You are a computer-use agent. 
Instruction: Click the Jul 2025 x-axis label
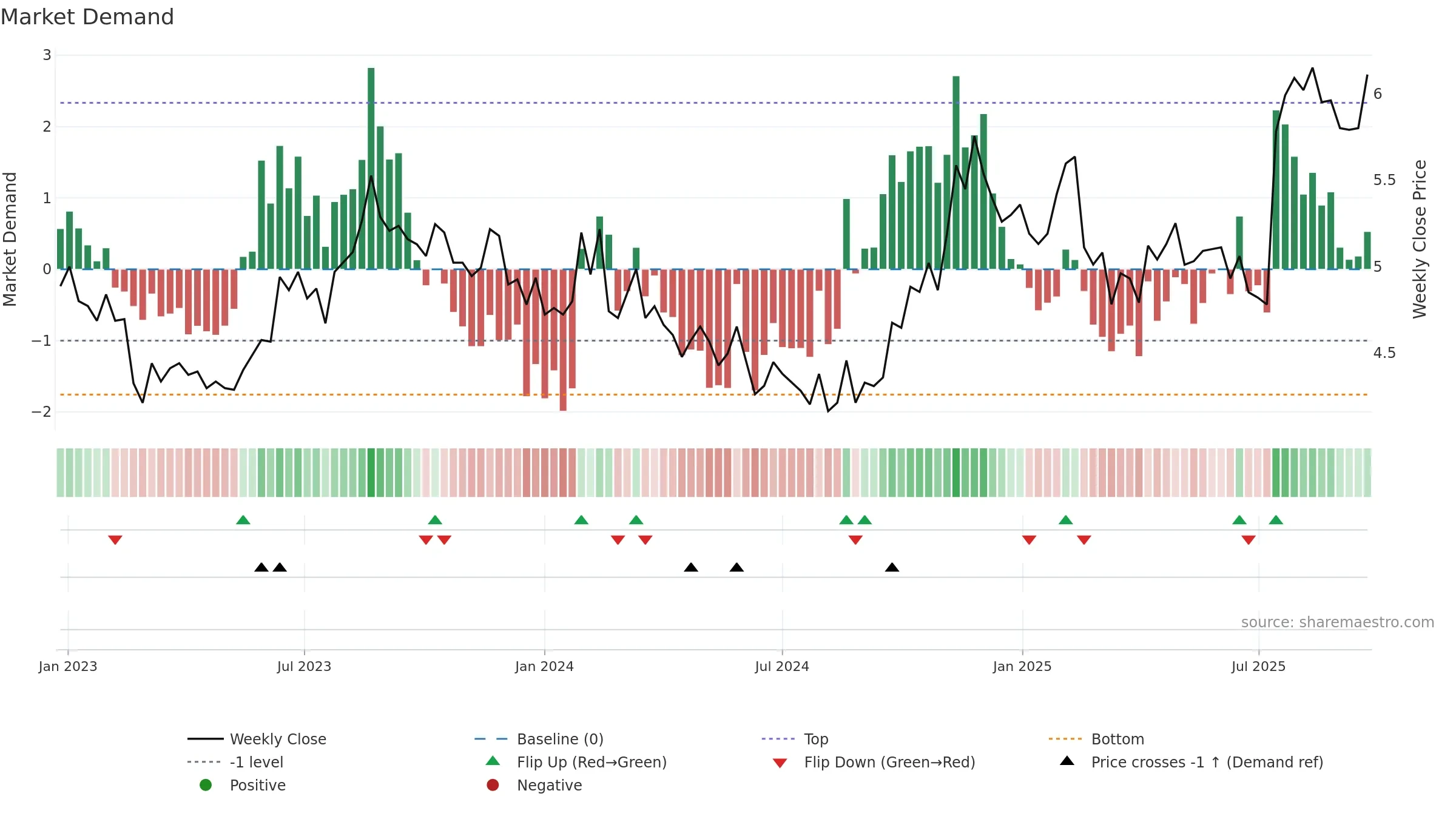1258,666
